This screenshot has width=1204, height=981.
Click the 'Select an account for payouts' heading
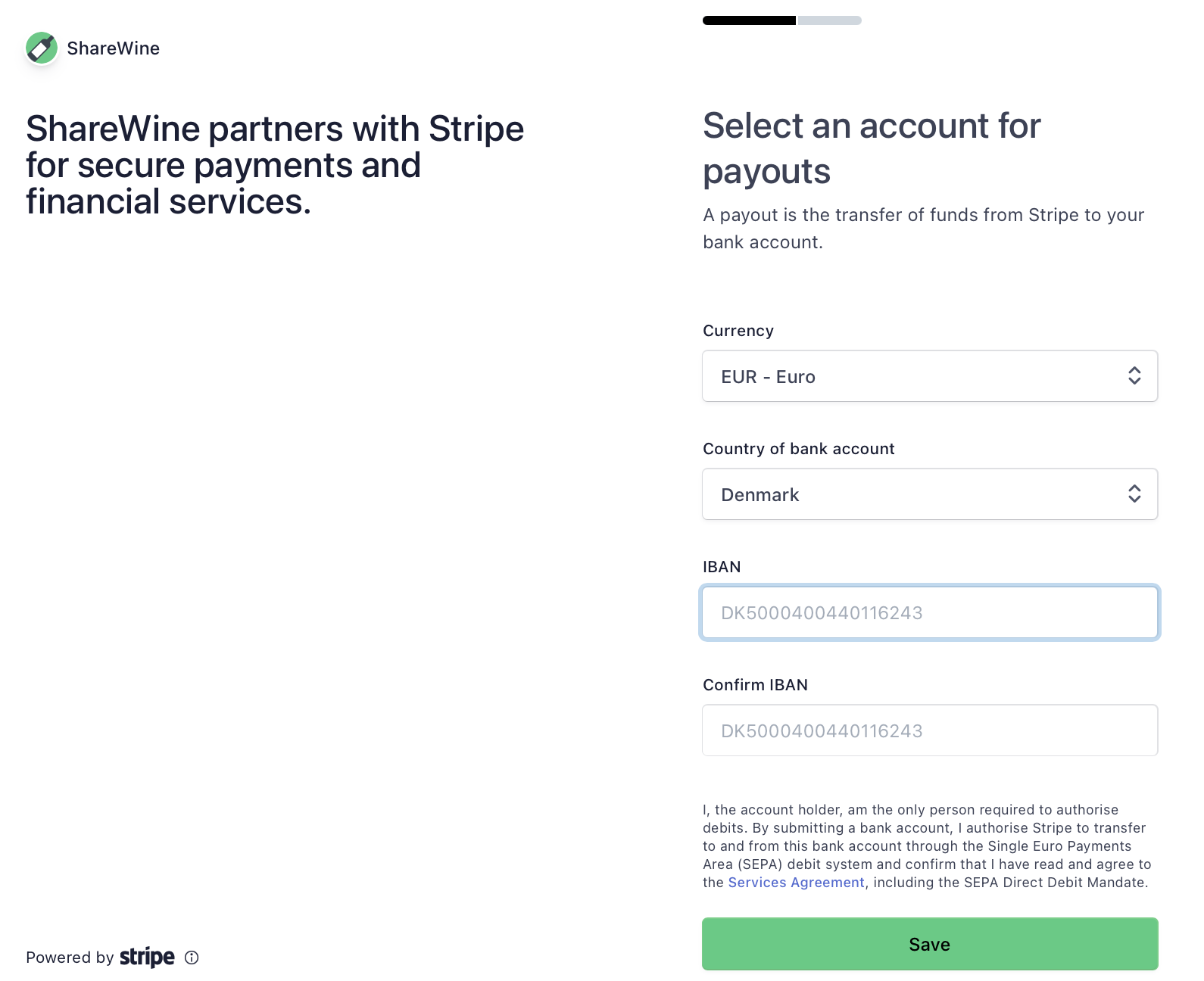[x=872, y=148]
